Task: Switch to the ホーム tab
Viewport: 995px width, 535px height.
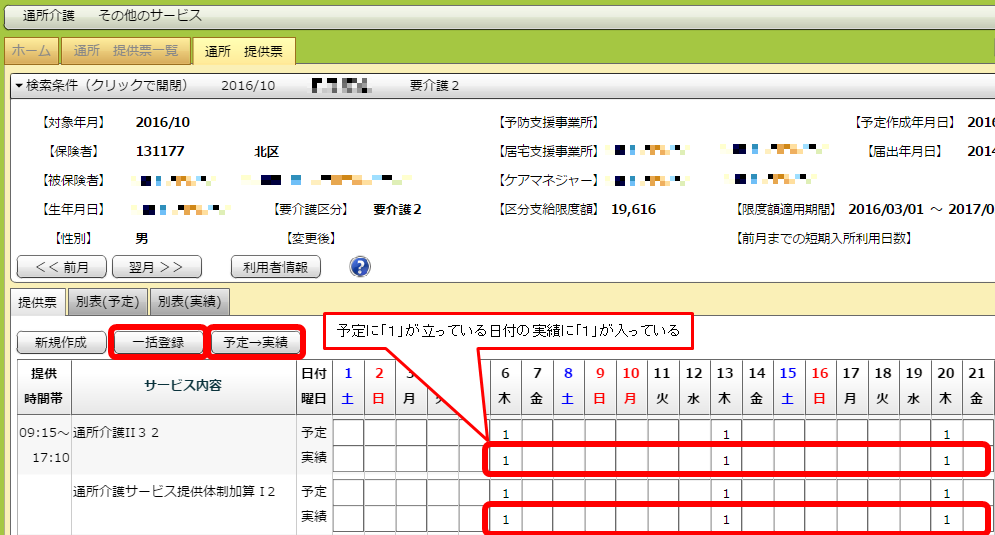Action: [31, 51]
